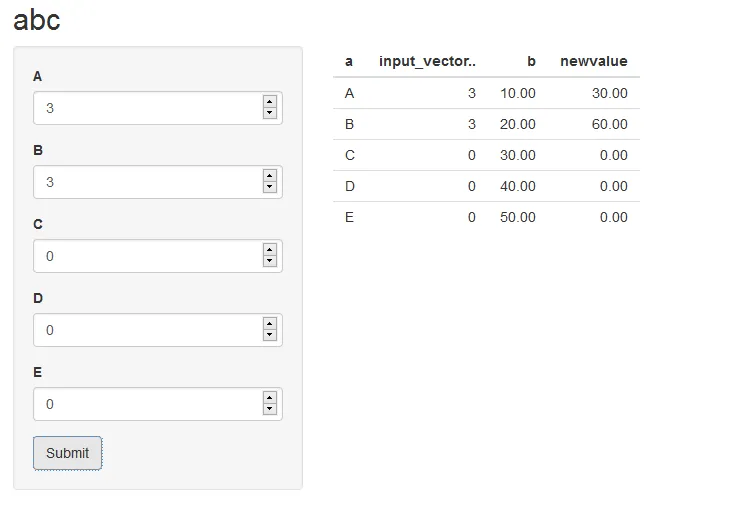Focus the B number input field
743x522 pixels.
[x=145, y=182]
